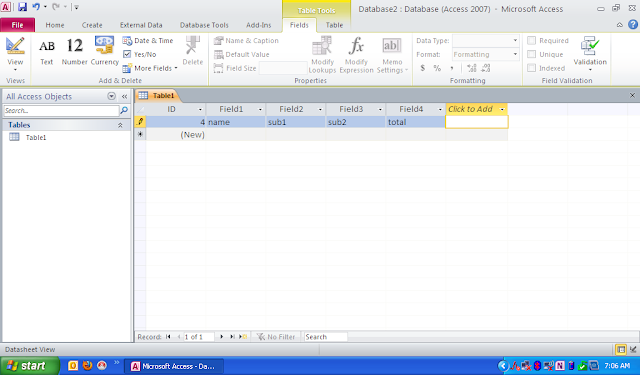Click the Undo arrow in title bar
Screen dimensions: 640x375
coord(36,7)
